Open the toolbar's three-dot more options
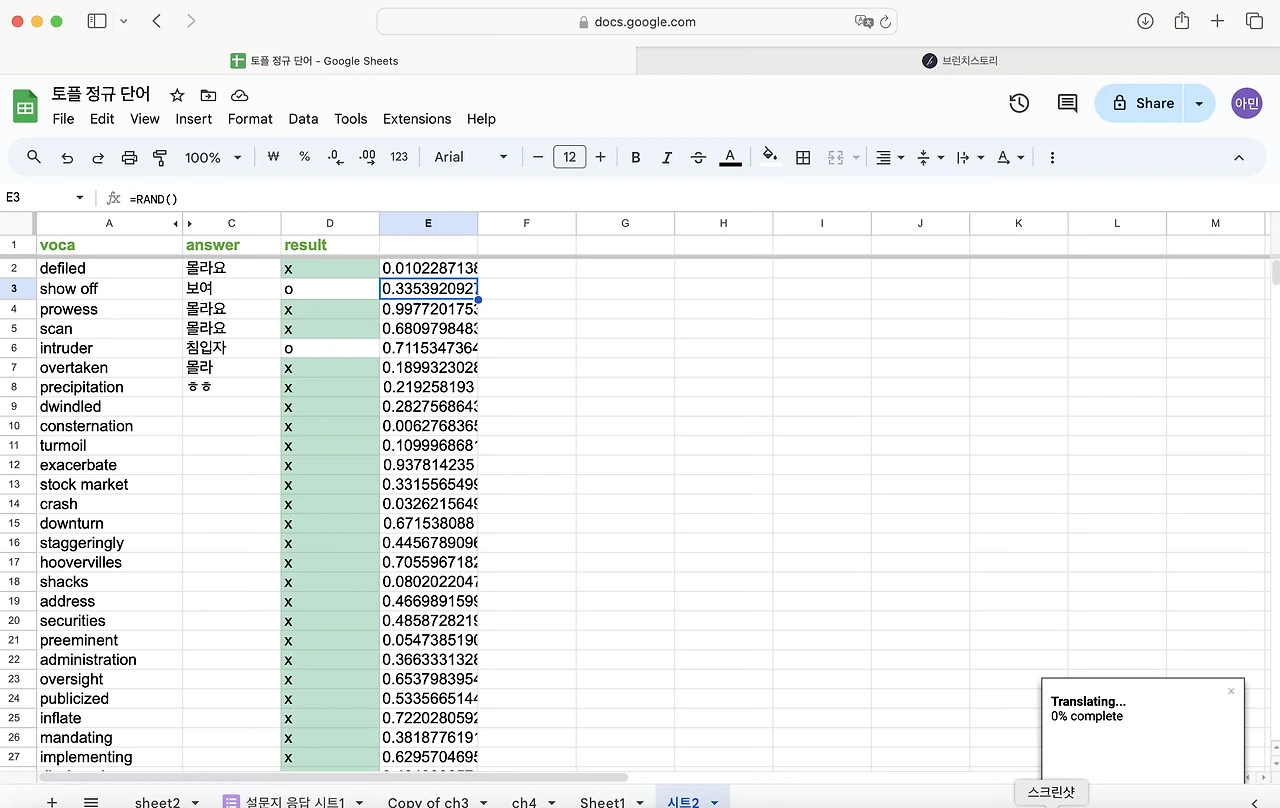Viewport: 1280px width, 808px height. pyautogui.click(x=1052, y=157)
